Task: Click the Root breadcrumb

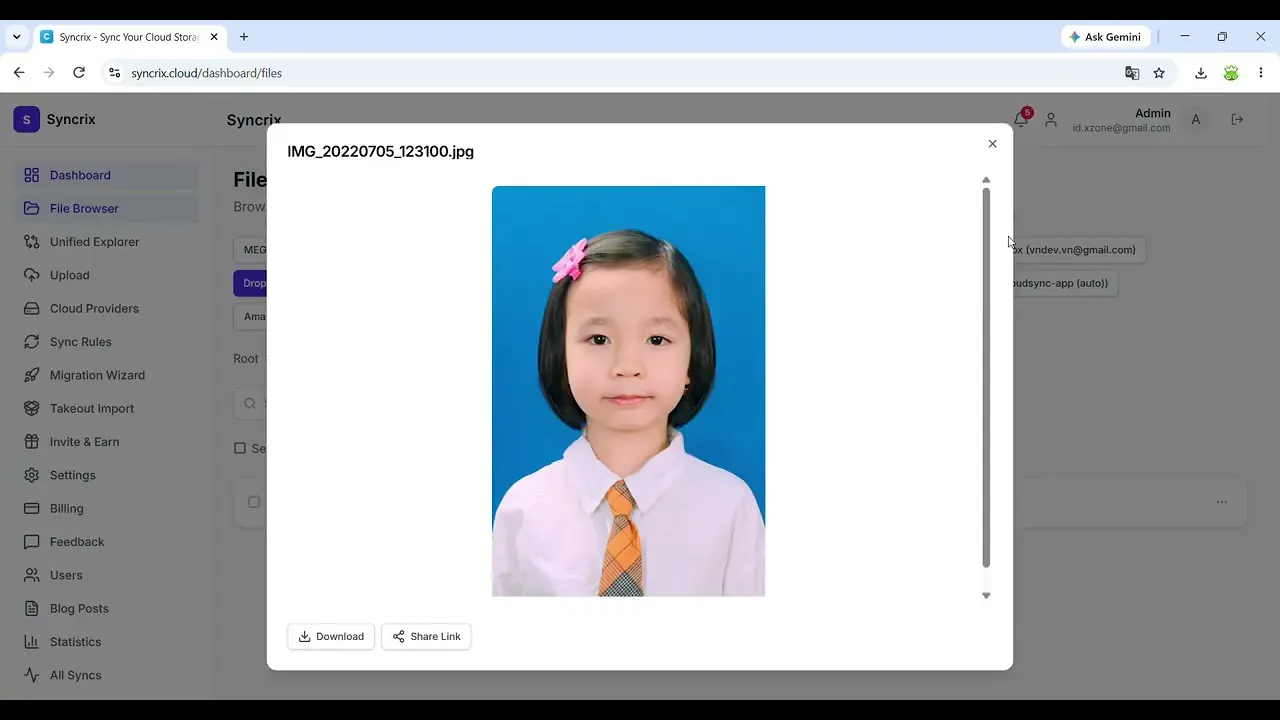Action: pos(246,359)
